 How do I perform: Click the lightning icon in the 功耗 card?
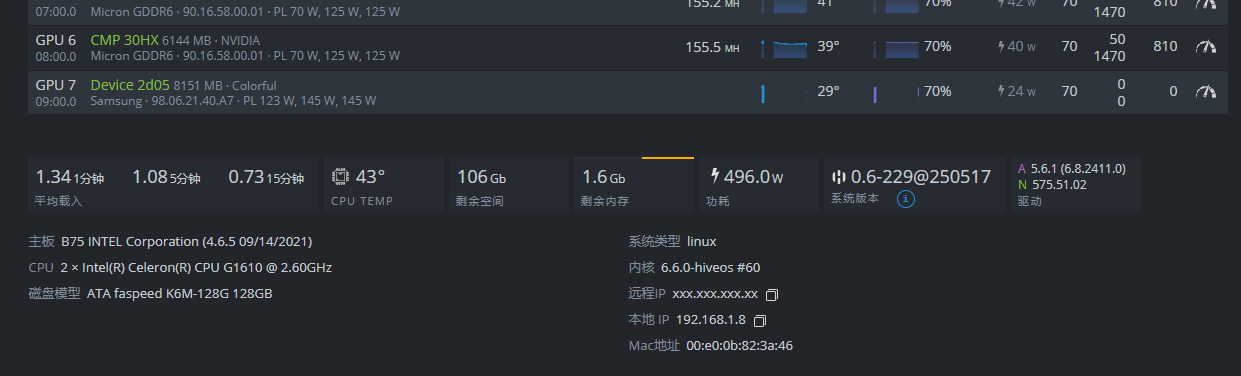[715, 176]
